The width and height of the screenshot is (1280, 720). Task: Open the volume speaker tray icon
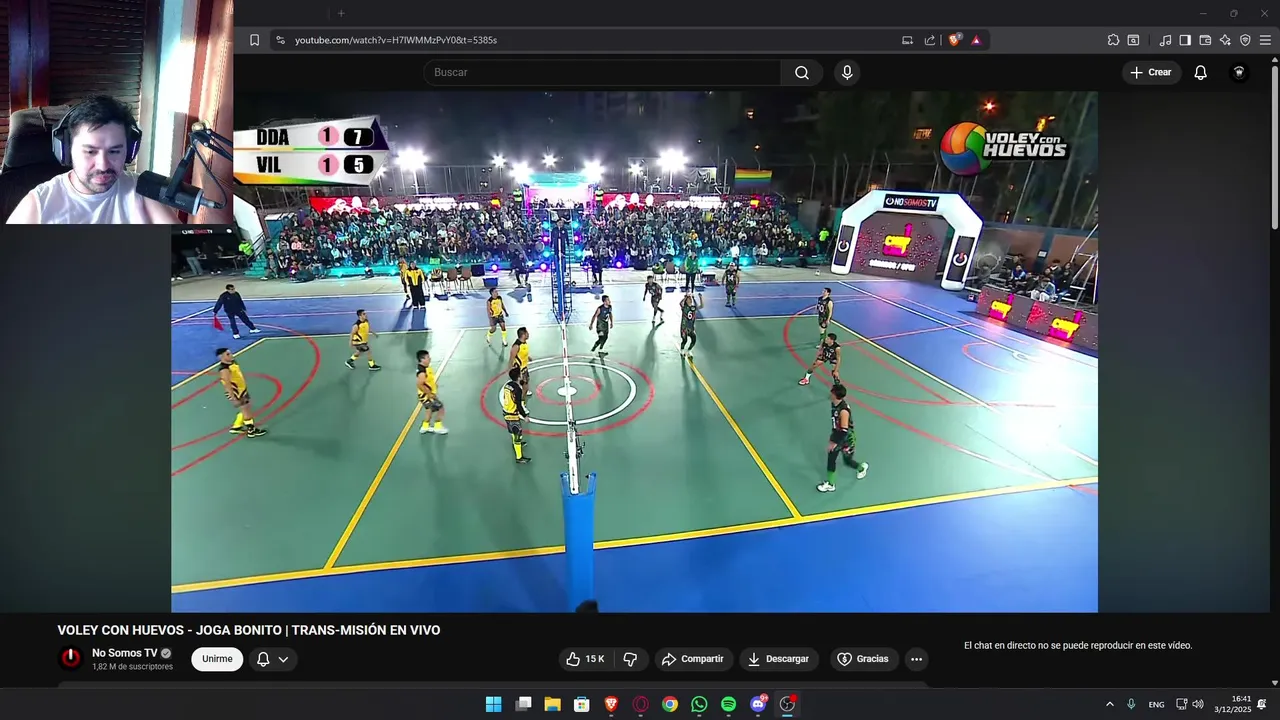click(1198, 704)
